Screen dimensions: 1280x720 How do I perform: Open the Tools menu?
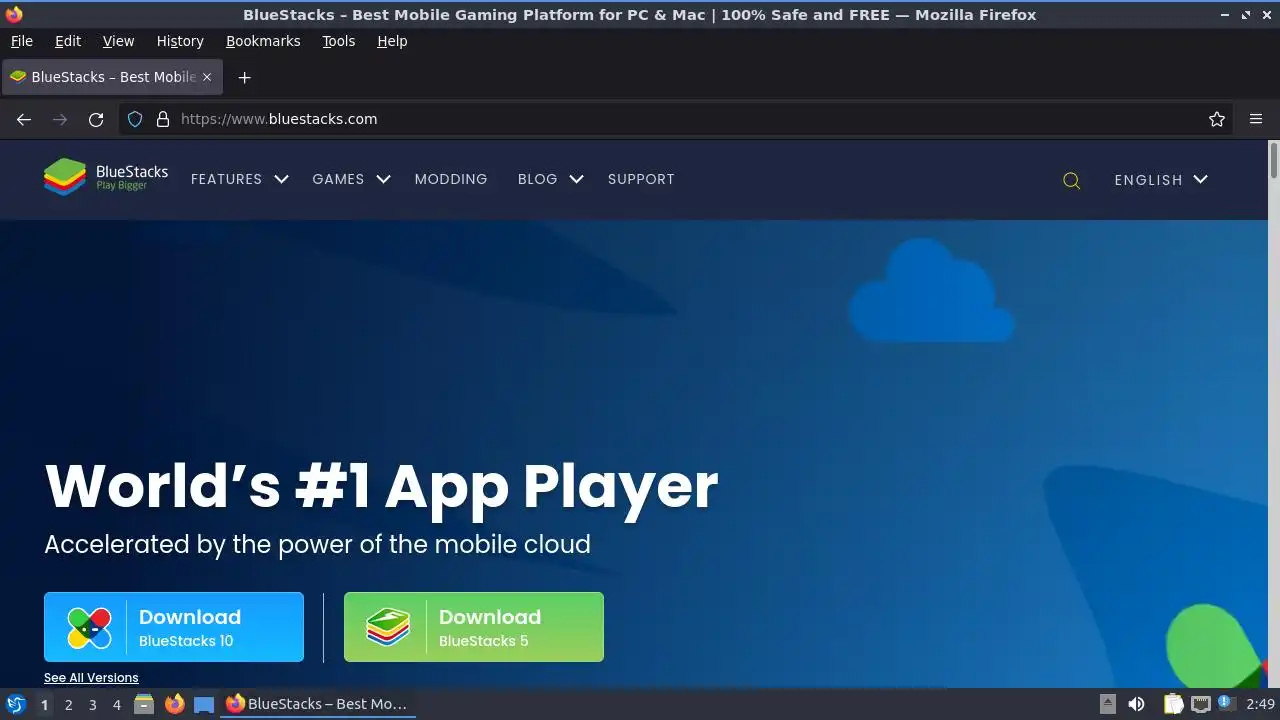[x=338, y=41]
